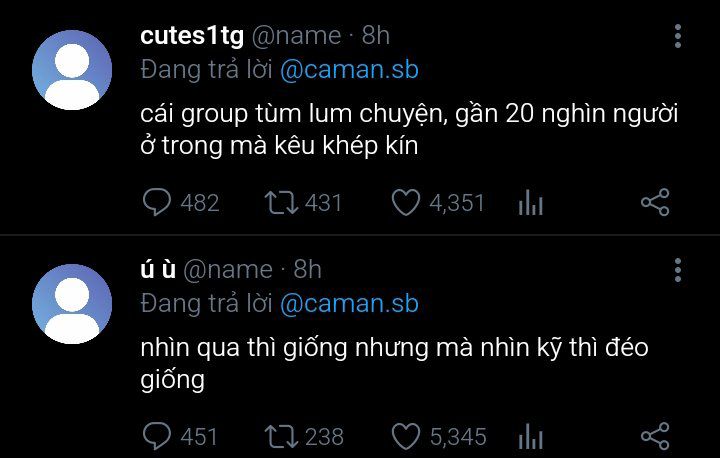The image size is (720, 458).
Task: Open @caman.sb link in second reply
Action: [x=349, y=304]
